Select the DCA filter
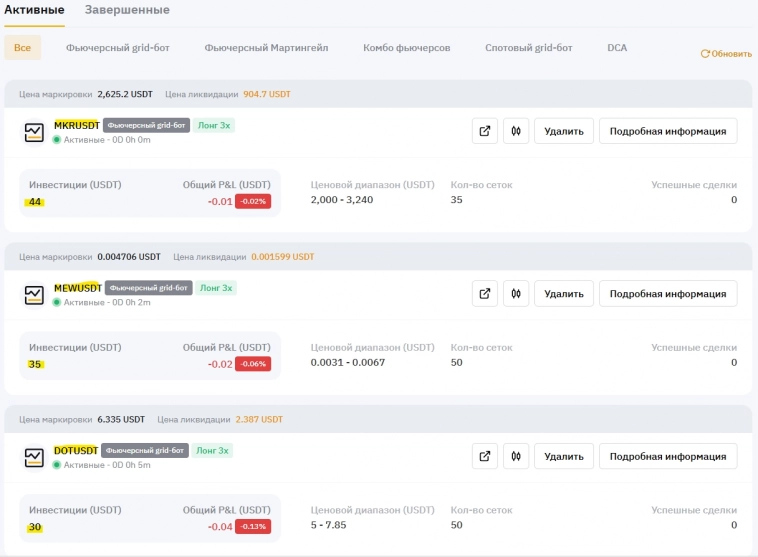The width and height of the screenshot is (758, 557). coord(617,48)
